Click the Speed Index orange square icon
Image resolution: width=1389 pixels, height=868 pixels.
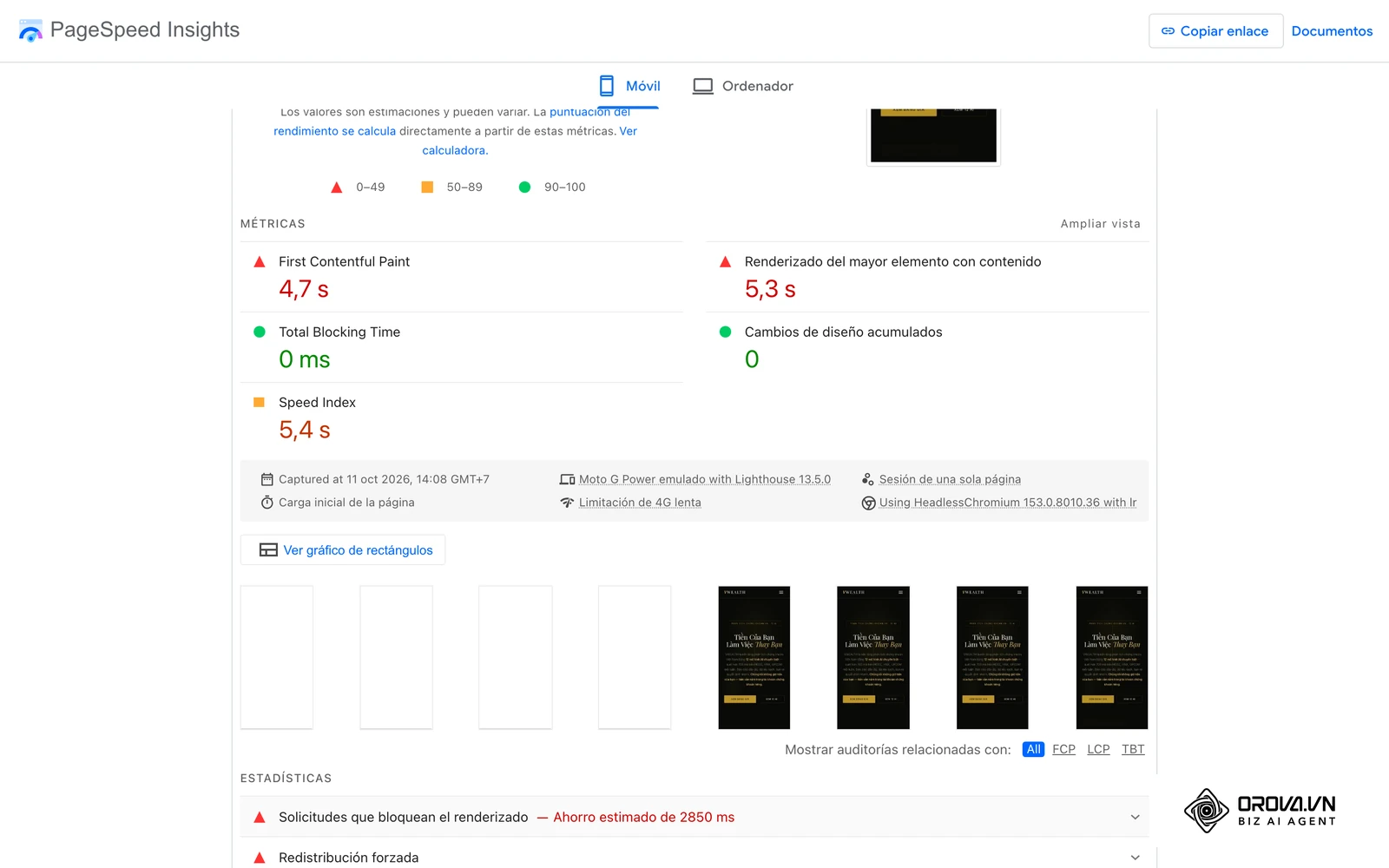259,402
